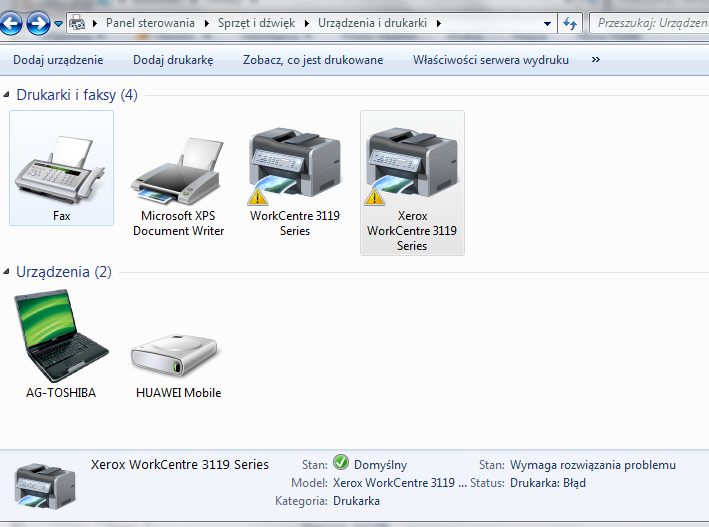Refresh the Urządzenia i drukarki view

point(570,23)
